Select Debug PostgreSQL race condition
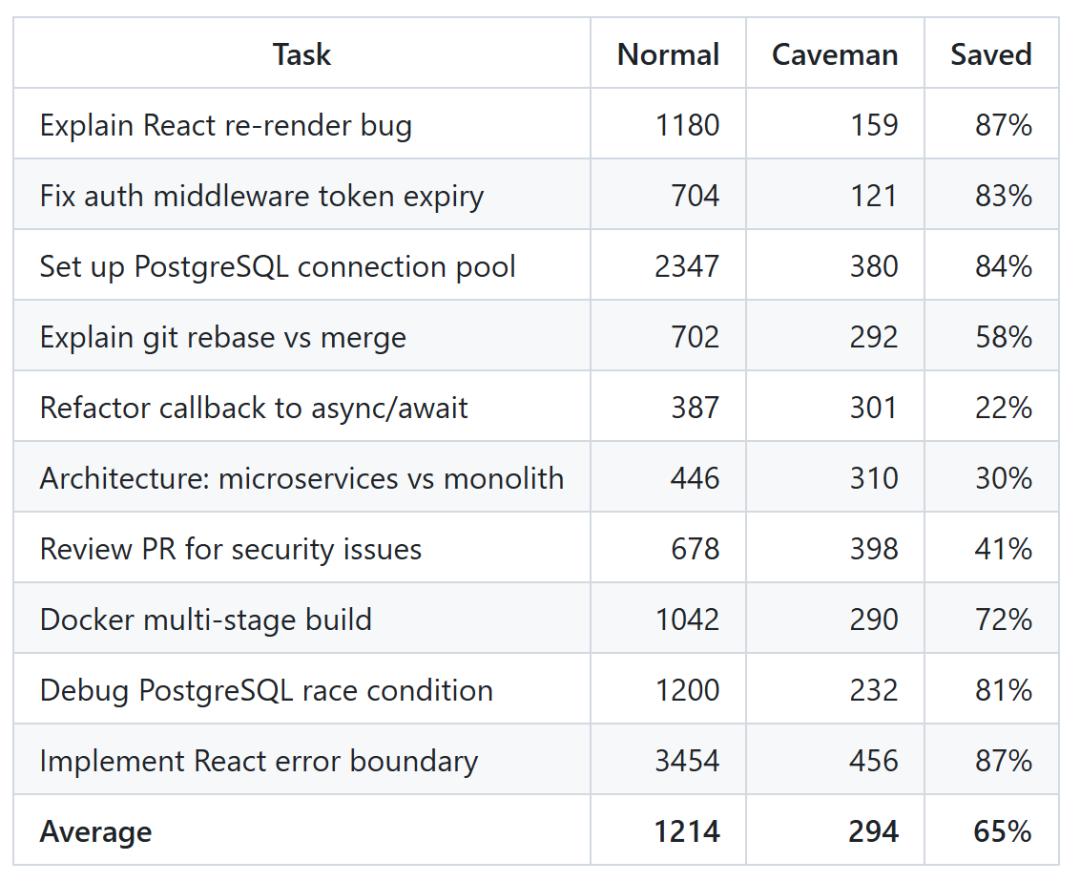1080x882 pixels. 267,691
